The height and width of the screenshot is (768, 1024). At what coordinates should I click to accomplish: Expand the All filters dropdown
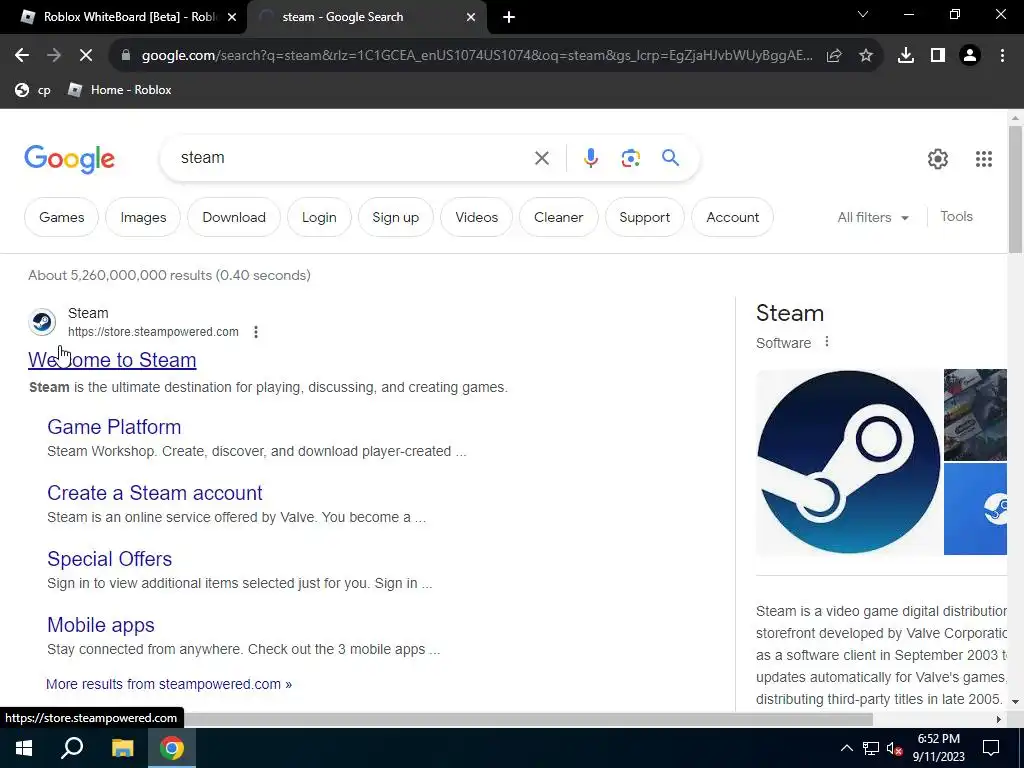(x=873, y=217)
